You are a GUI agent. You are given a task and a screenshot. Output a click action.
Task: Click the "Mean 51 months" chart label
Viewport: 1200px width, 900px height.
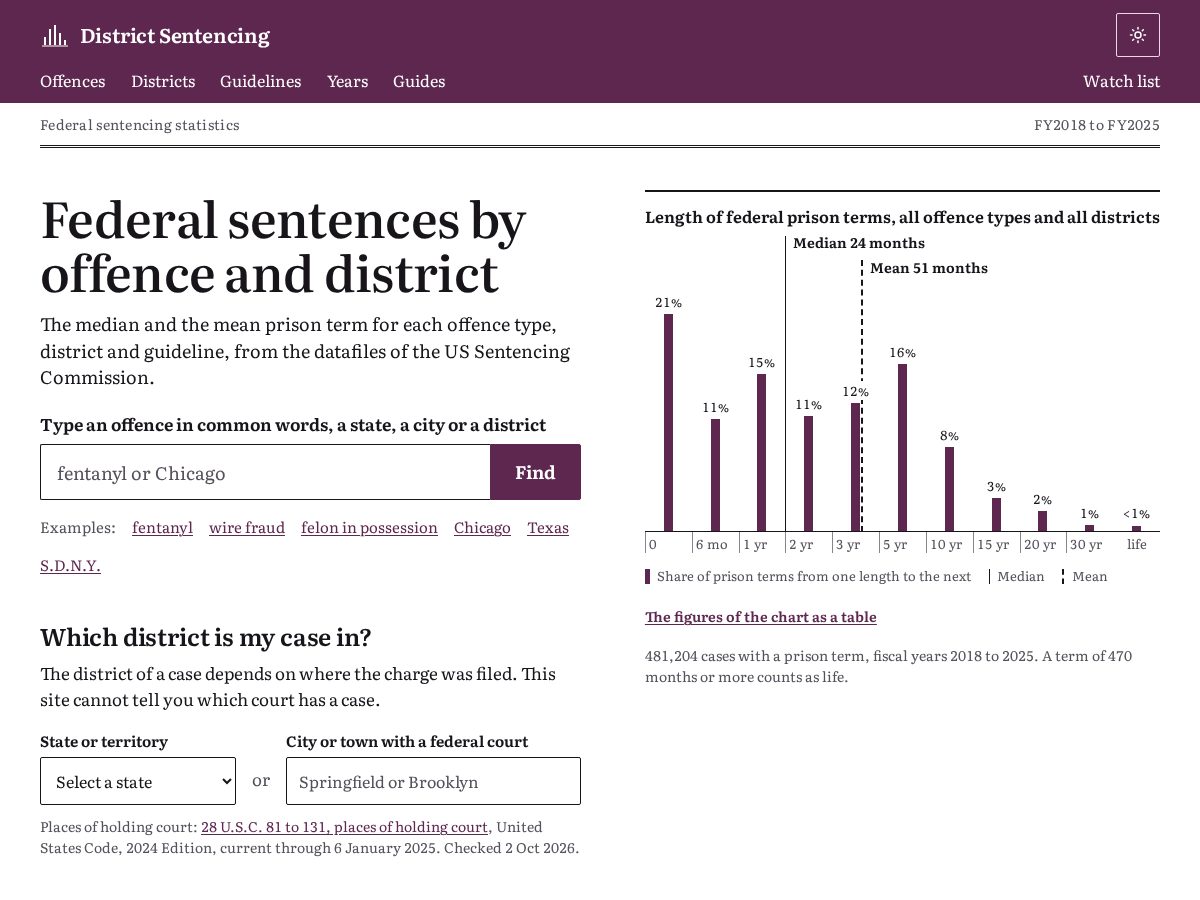[x=929, y=268]
